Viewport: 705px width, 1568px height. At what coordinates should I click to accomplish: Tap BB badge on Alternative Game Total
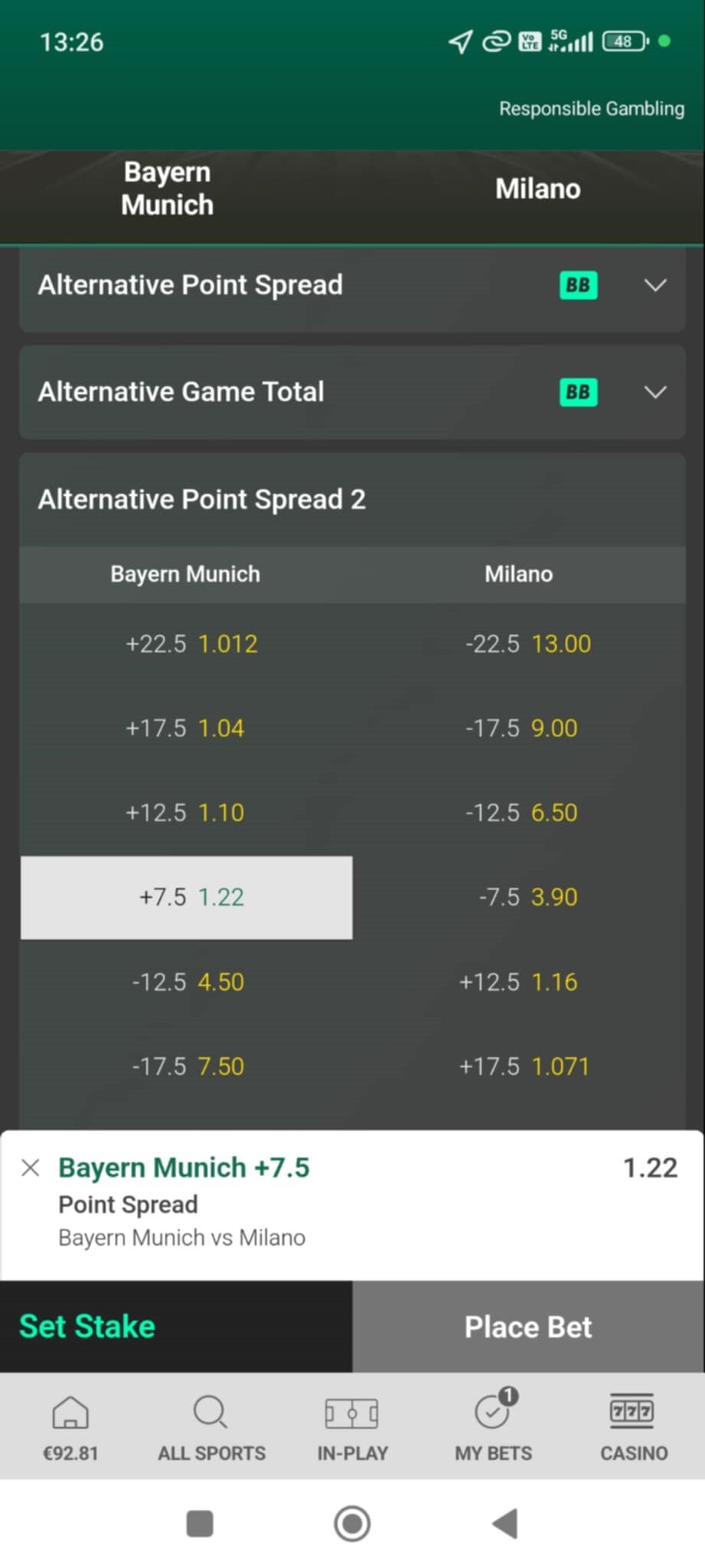[578, 392]
